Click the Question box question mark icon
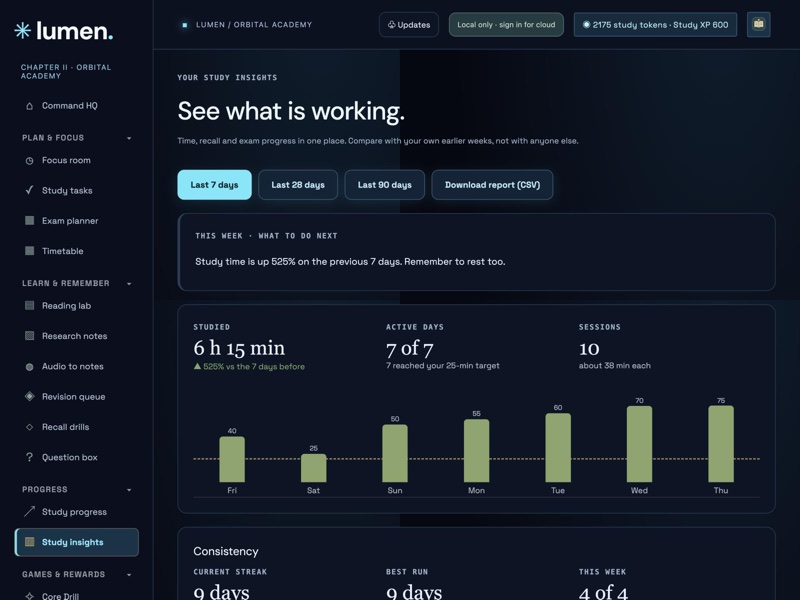 (30, 457)
